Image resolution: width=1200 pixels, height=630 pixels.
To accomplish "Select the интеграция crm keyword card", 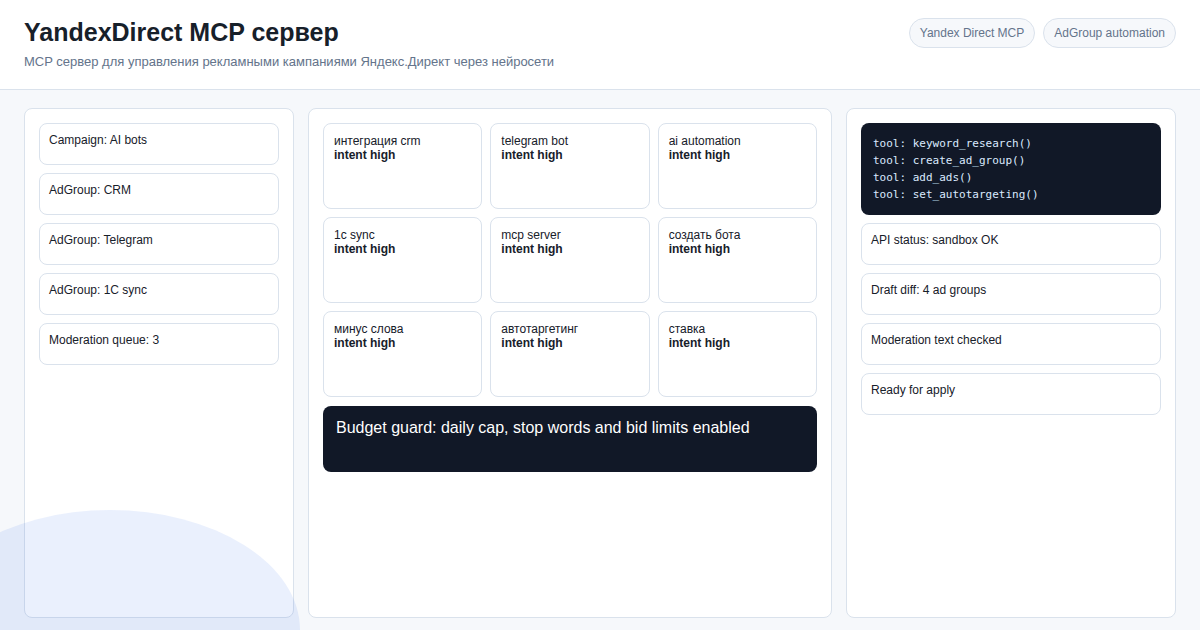I will (x=402, y=166).
